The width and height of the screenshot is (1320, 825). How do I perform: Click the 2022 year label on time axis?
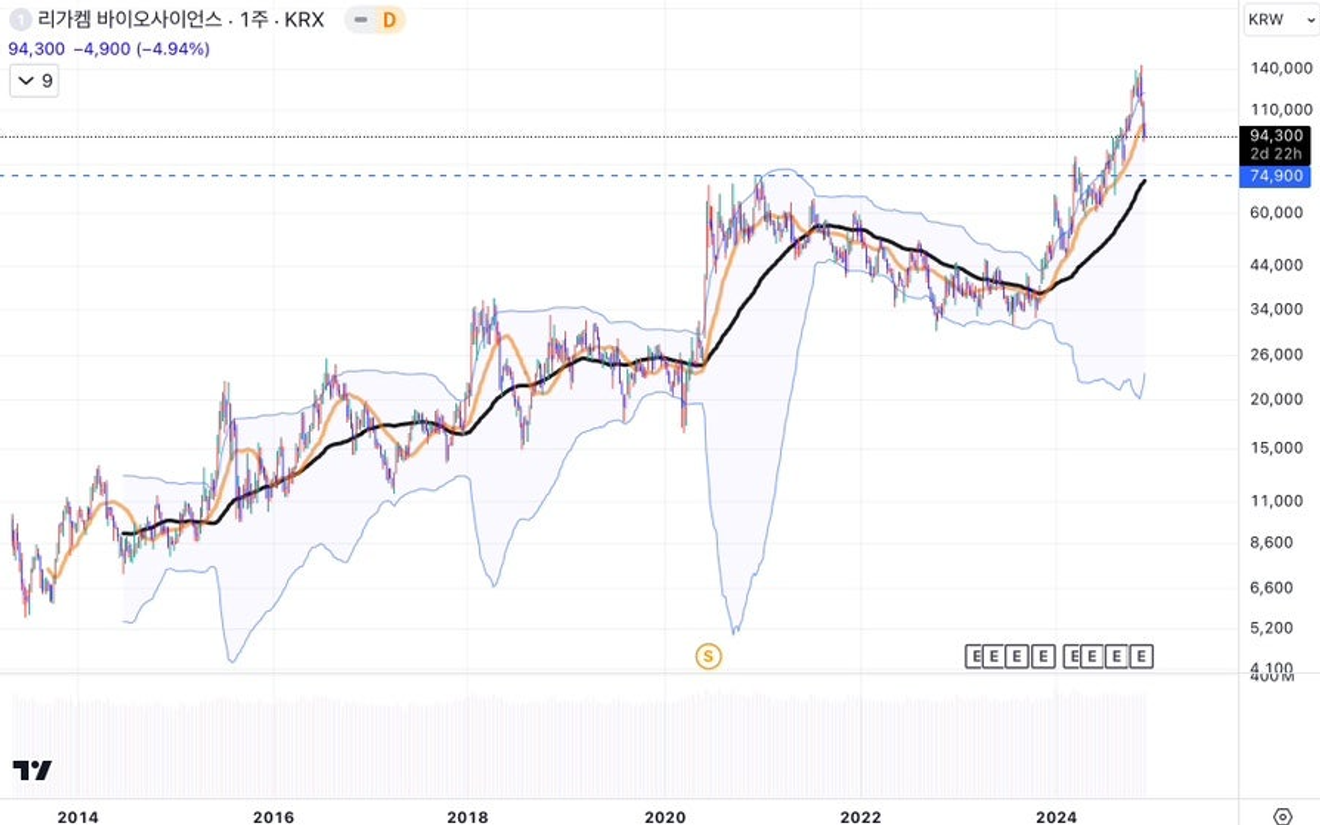[860, 817]
